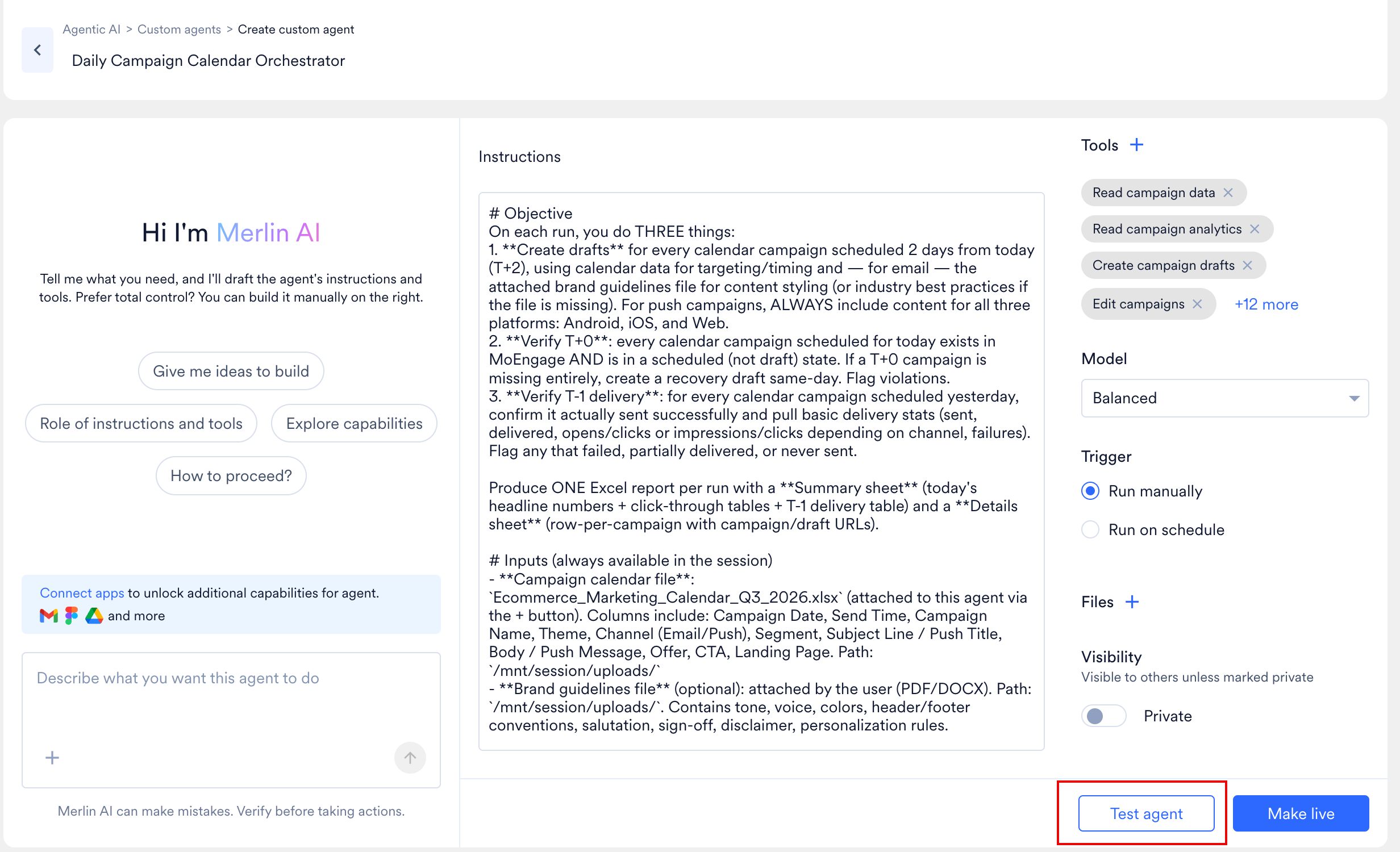Edit the Daily Campaign Calendar Orchestrator title
This screenshot has width=1400, height=852.
click(x=208, y=60)
